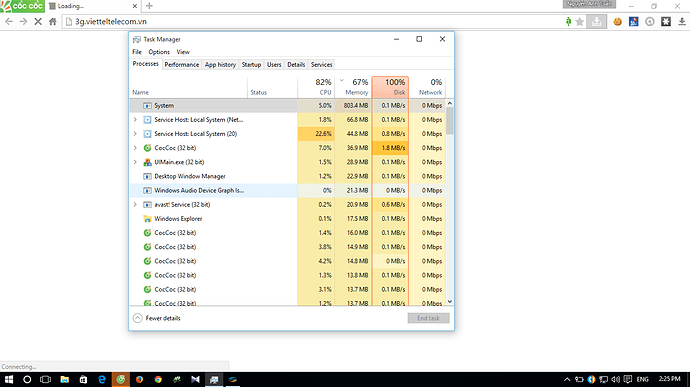This screenshot has width=690, height=387.
Task: Expand the avast! Service process group
Action: 135,205
